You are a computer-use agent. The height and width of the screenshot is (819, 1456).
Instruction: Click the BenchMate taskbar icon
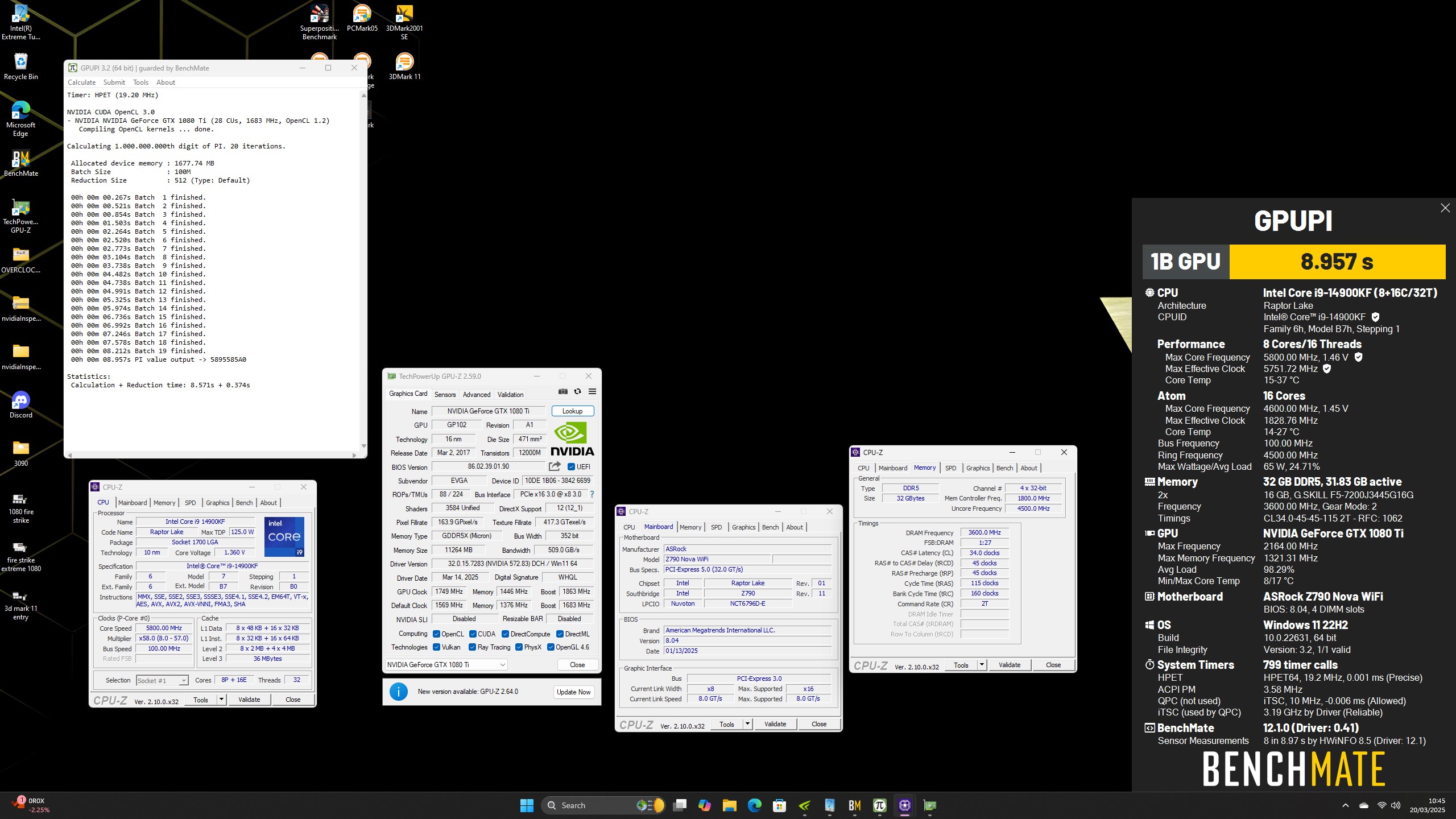(854, 805)
